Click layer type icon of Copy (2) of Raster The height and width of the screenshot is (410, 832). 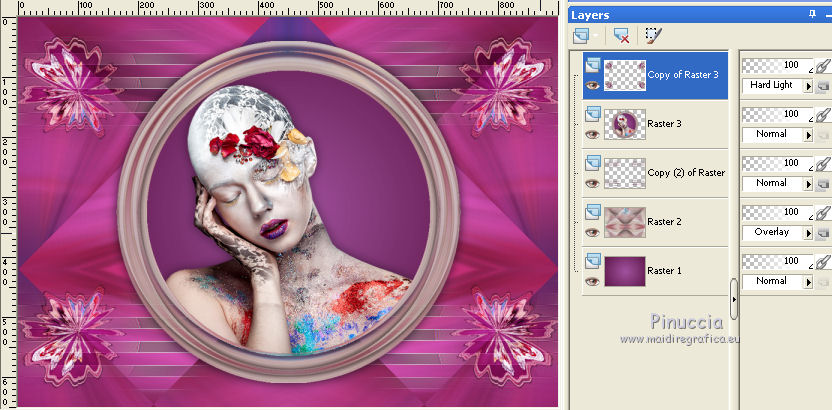593,163
